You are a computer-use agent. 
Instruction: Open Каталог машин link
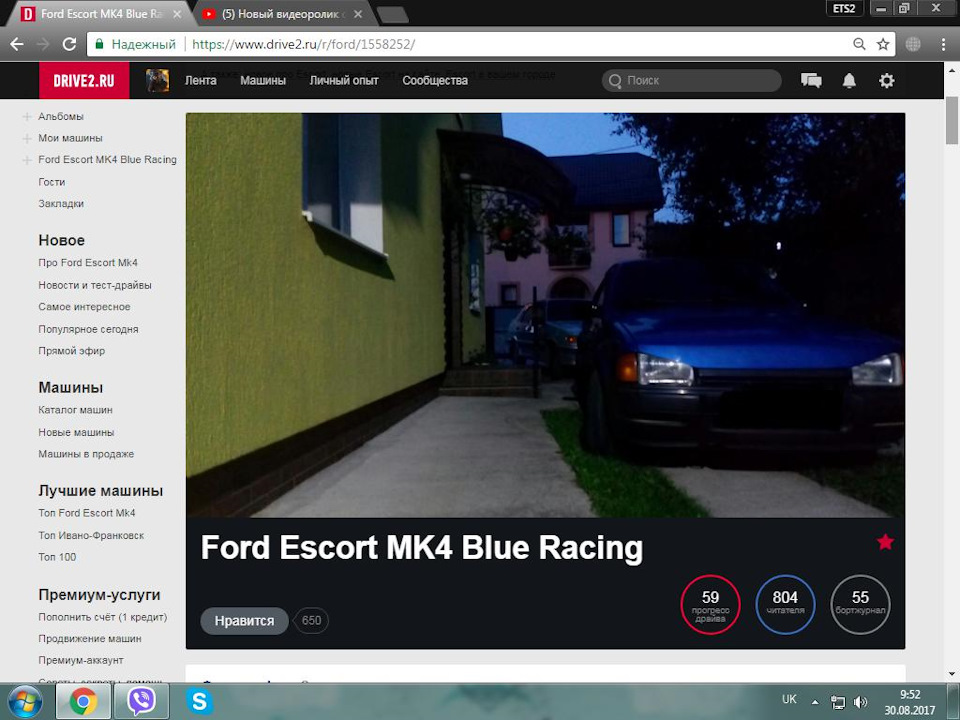(x=75, y=410)
